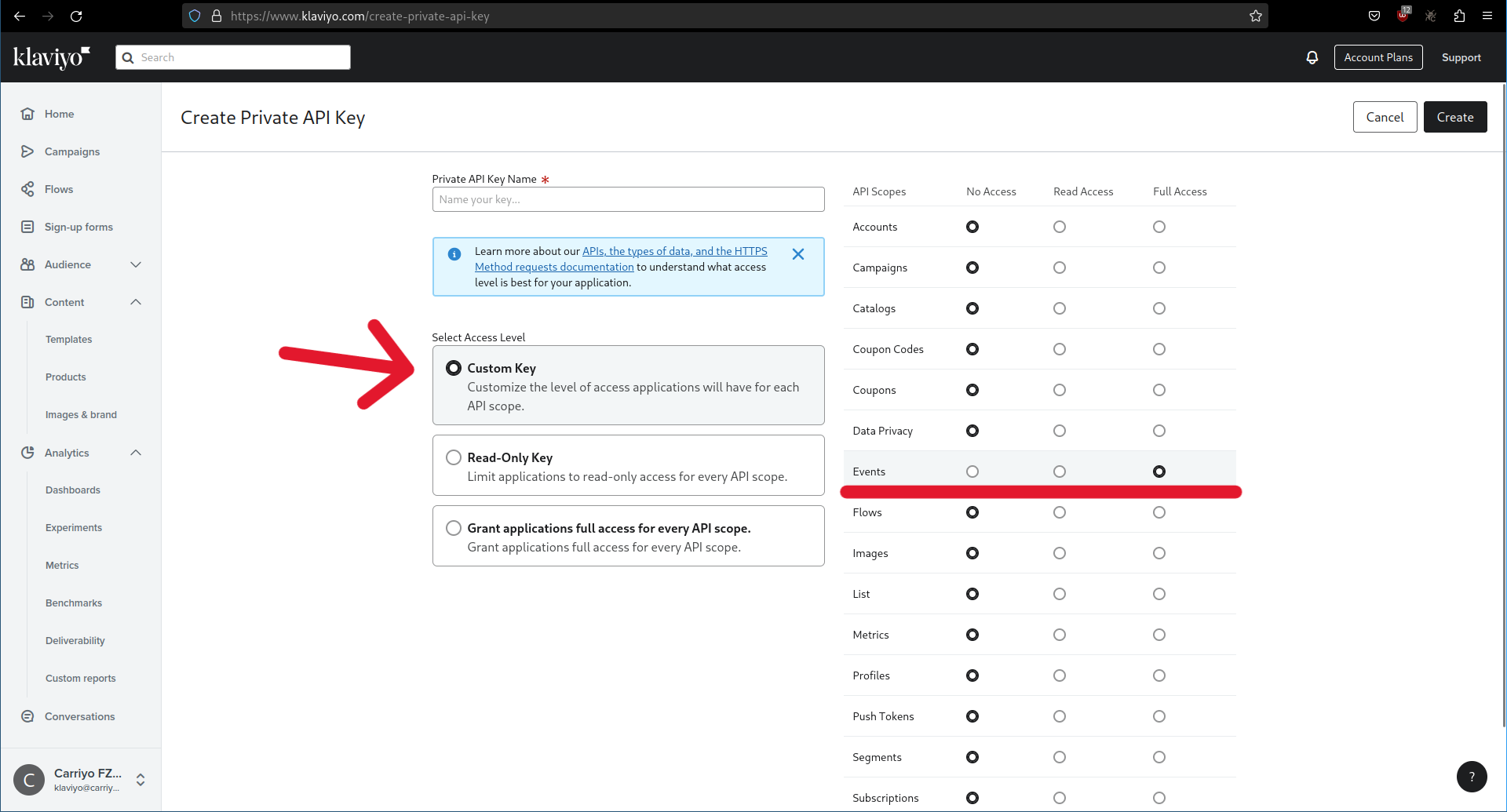Viewport: 1507px width, 812px height.
Task: Dismiss the API documentation info banner
Action: (798, 254)
